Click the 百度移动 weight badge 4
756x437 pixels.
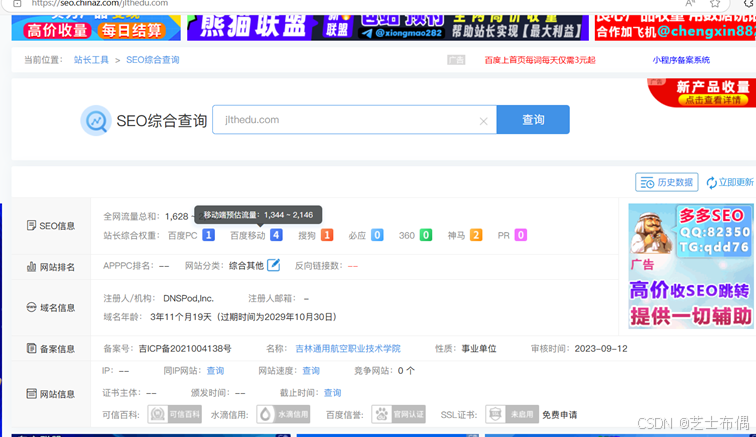pyautogui.click(x=276, y=235)
